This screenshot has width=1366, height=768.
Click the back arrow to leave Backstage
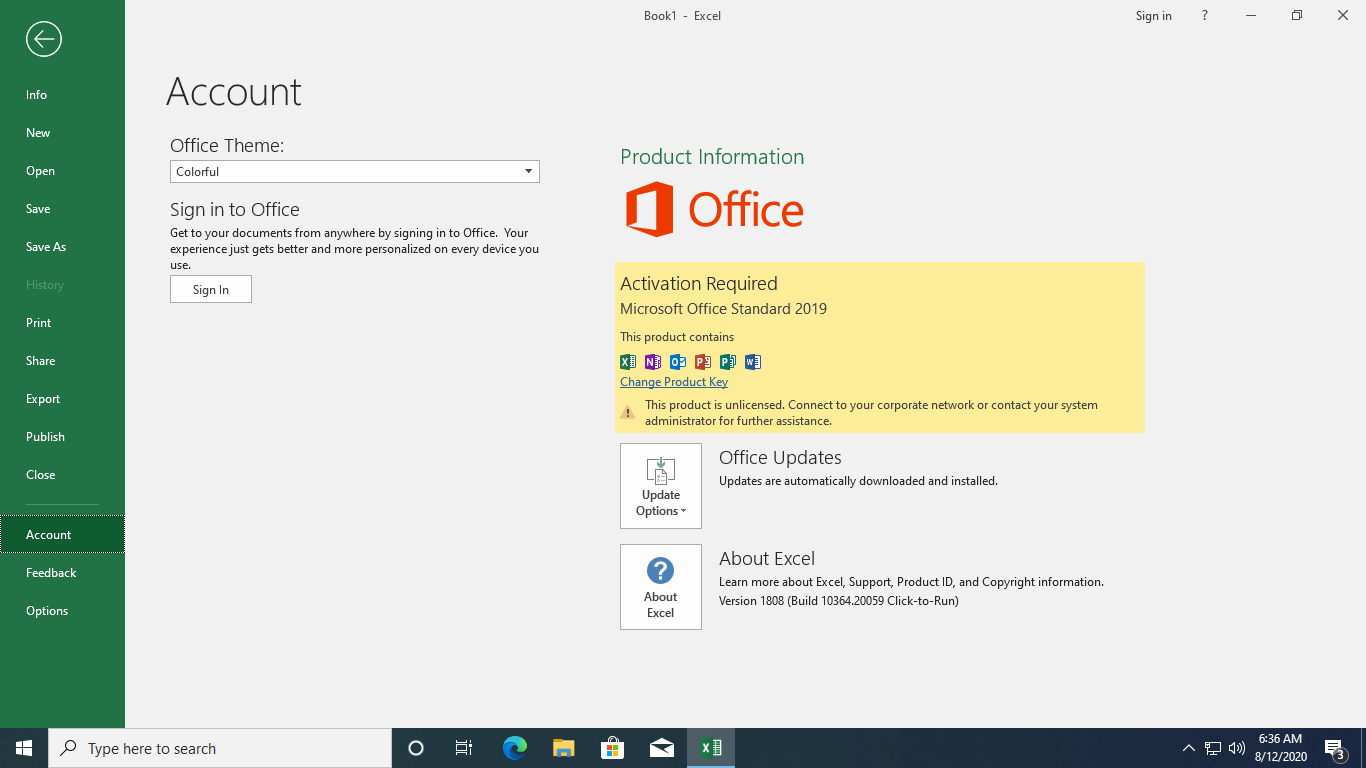point(44,39)
